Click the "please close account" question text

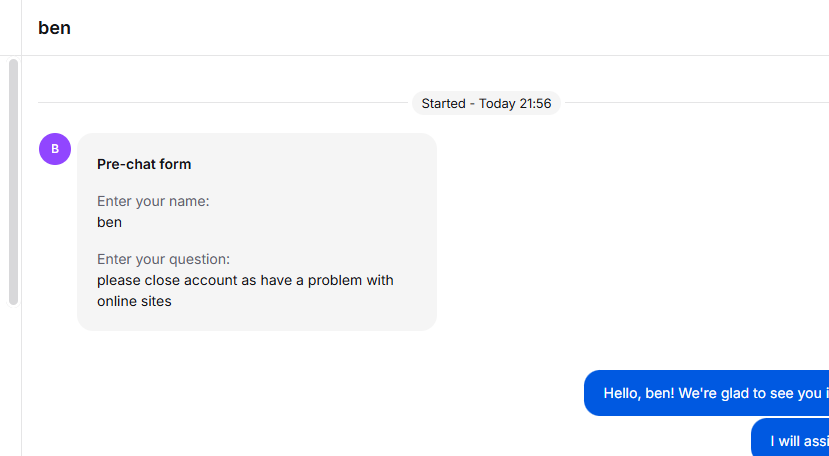pyautogui.click(x=167, y=280)
